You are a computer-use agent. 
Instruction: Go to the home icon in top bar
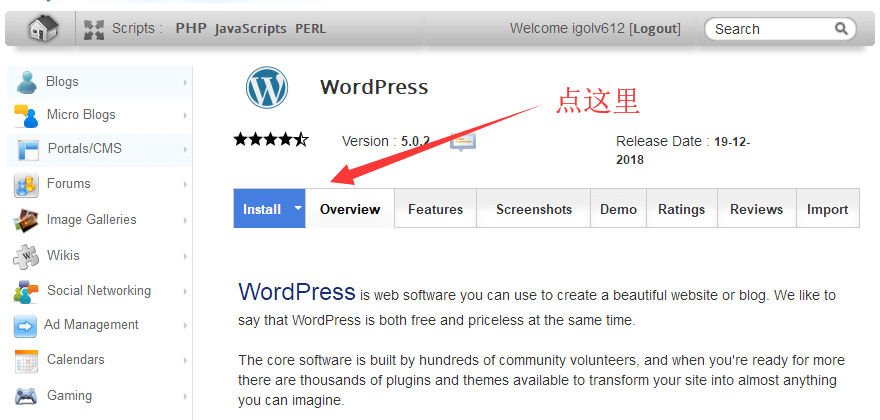[x=44, y=28]
